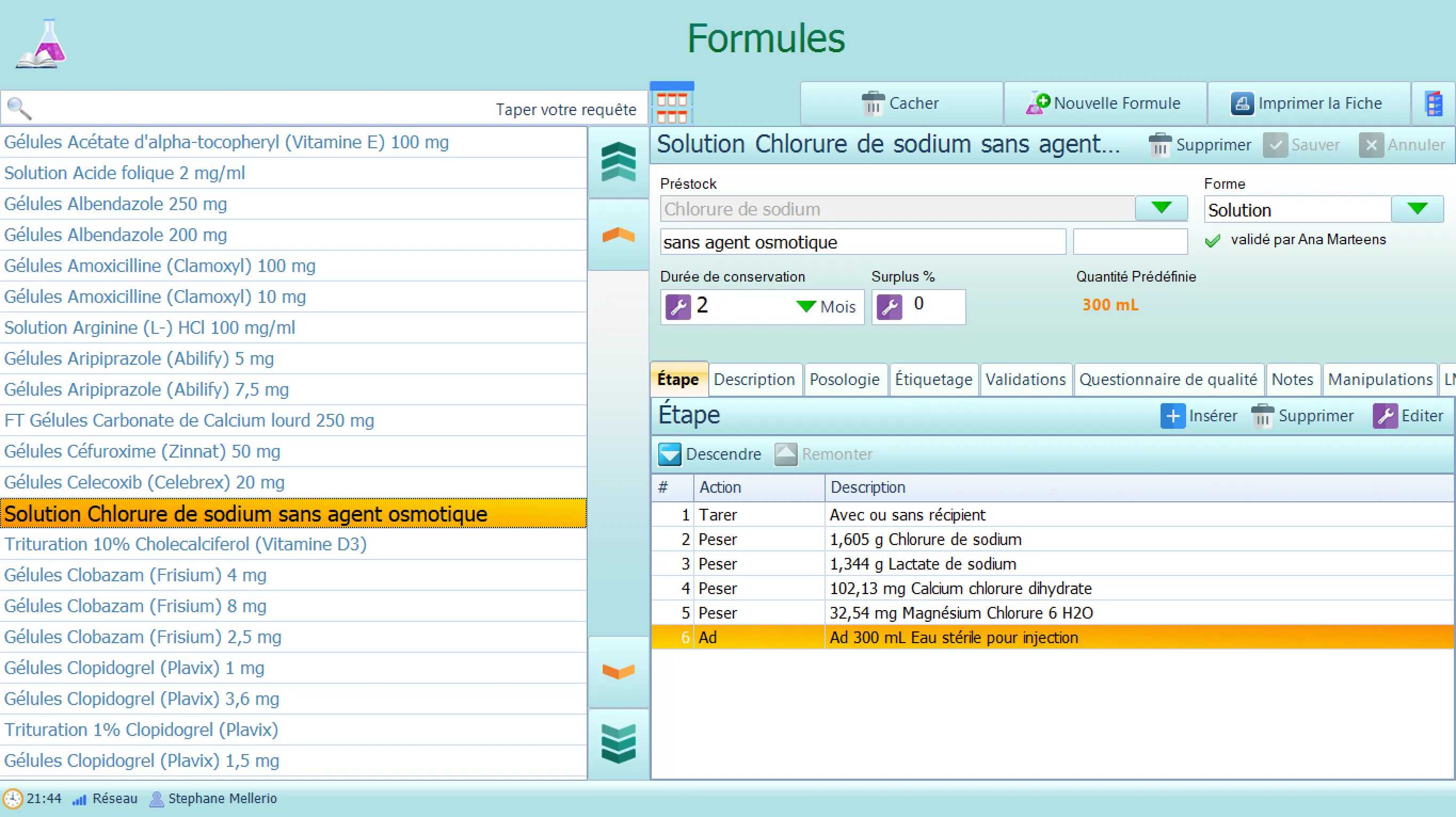
Task: Delete the formula with top Supprimer button
Action: point(1200,145)
